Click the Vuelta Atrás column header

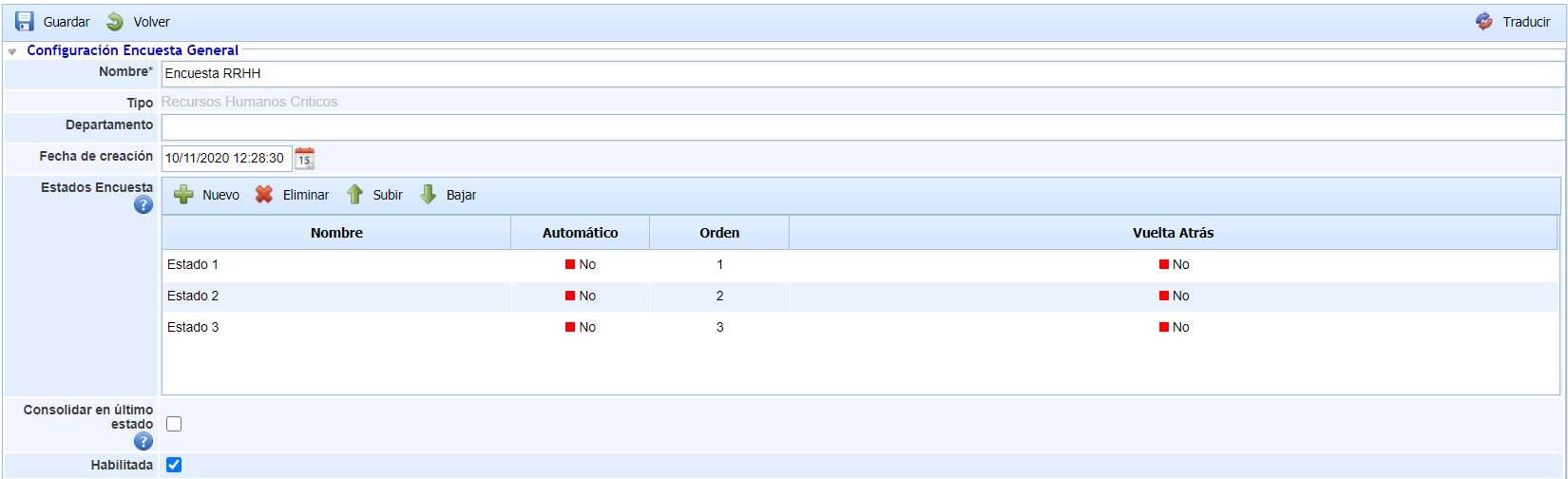[1173, 233]
